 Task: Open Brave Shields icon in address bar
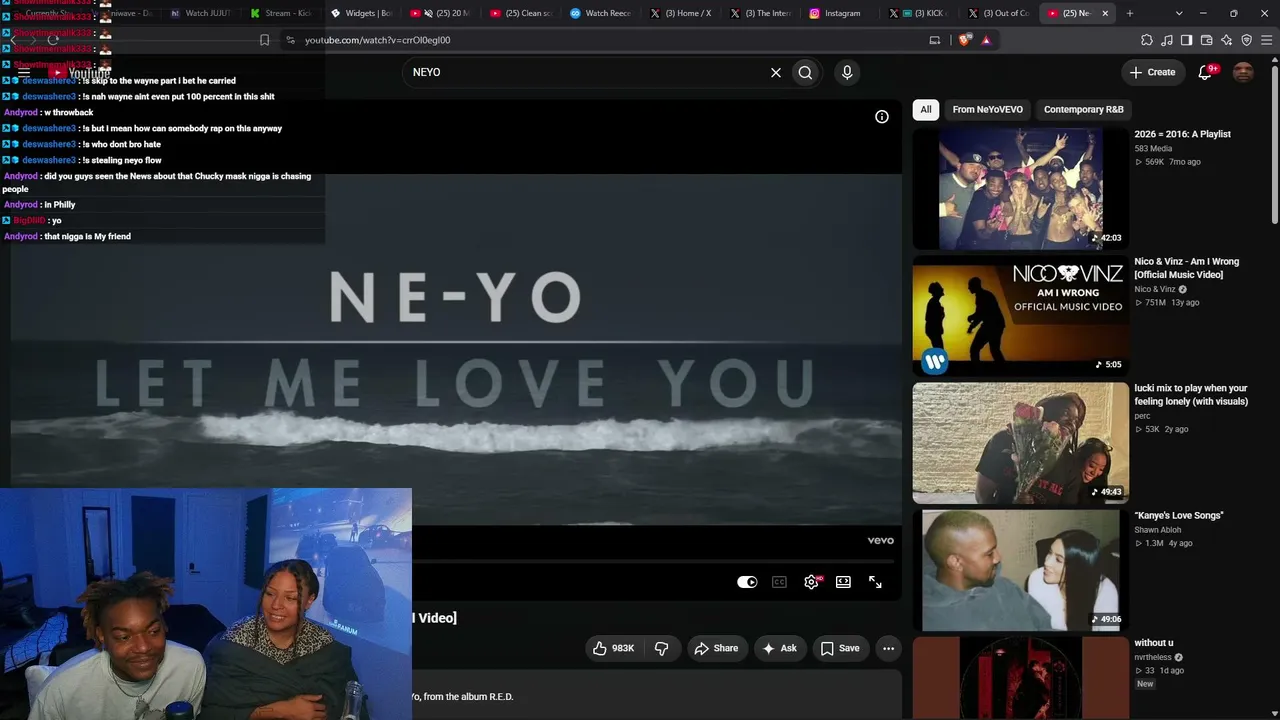click(x=963, y=40)
